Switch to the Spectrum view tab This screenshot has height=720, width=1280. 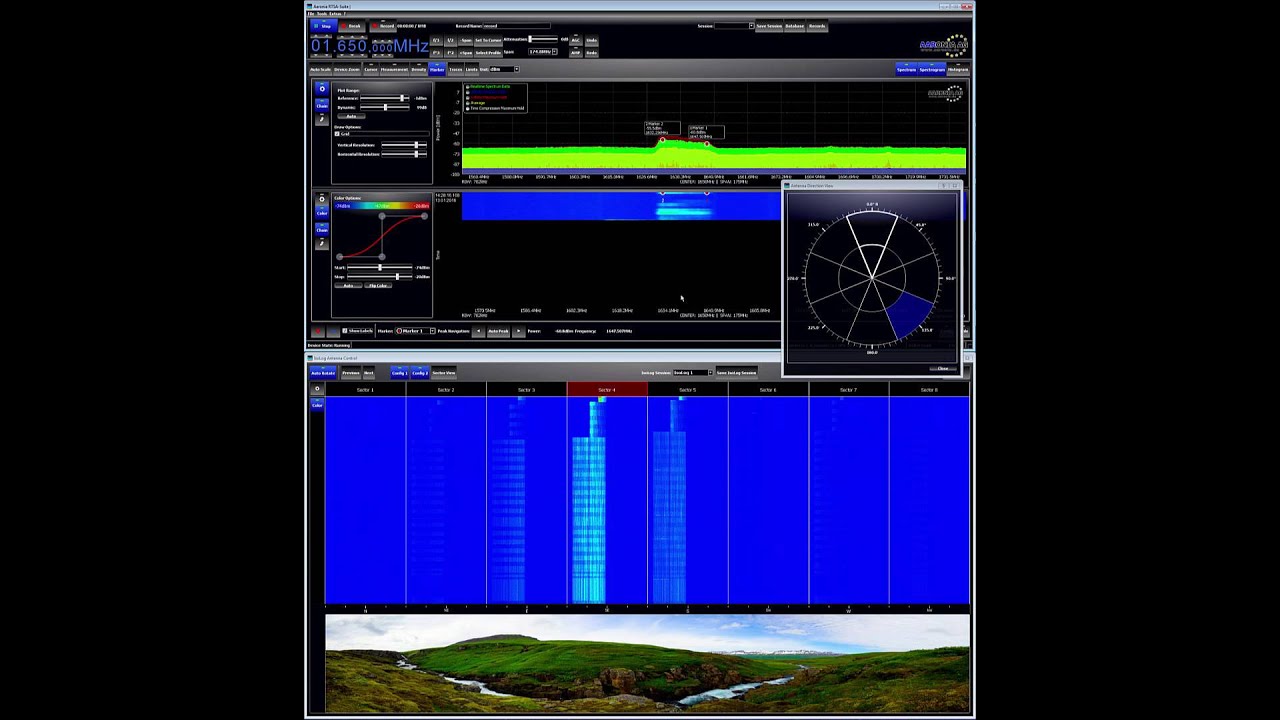[906, 69]
